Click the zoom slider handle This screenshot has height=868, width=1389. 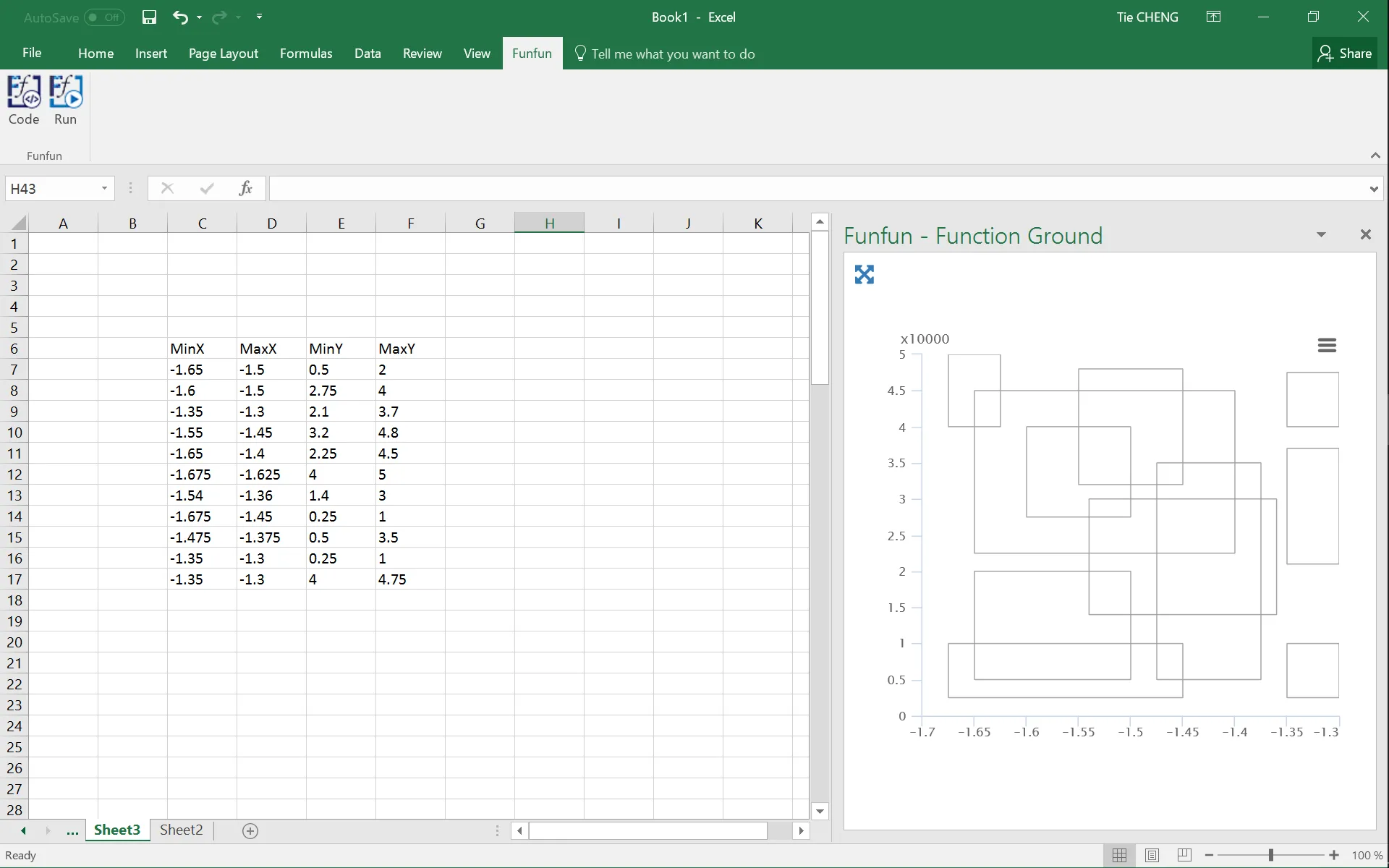click(x=1270, y=855)
